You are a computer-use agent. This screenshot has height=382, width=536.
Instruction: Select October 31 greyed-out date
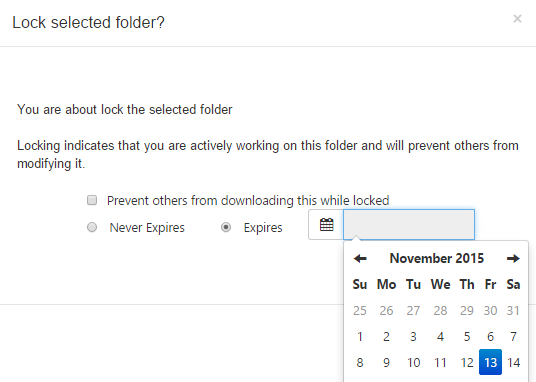pyautogui.click(x=513, y=311)
